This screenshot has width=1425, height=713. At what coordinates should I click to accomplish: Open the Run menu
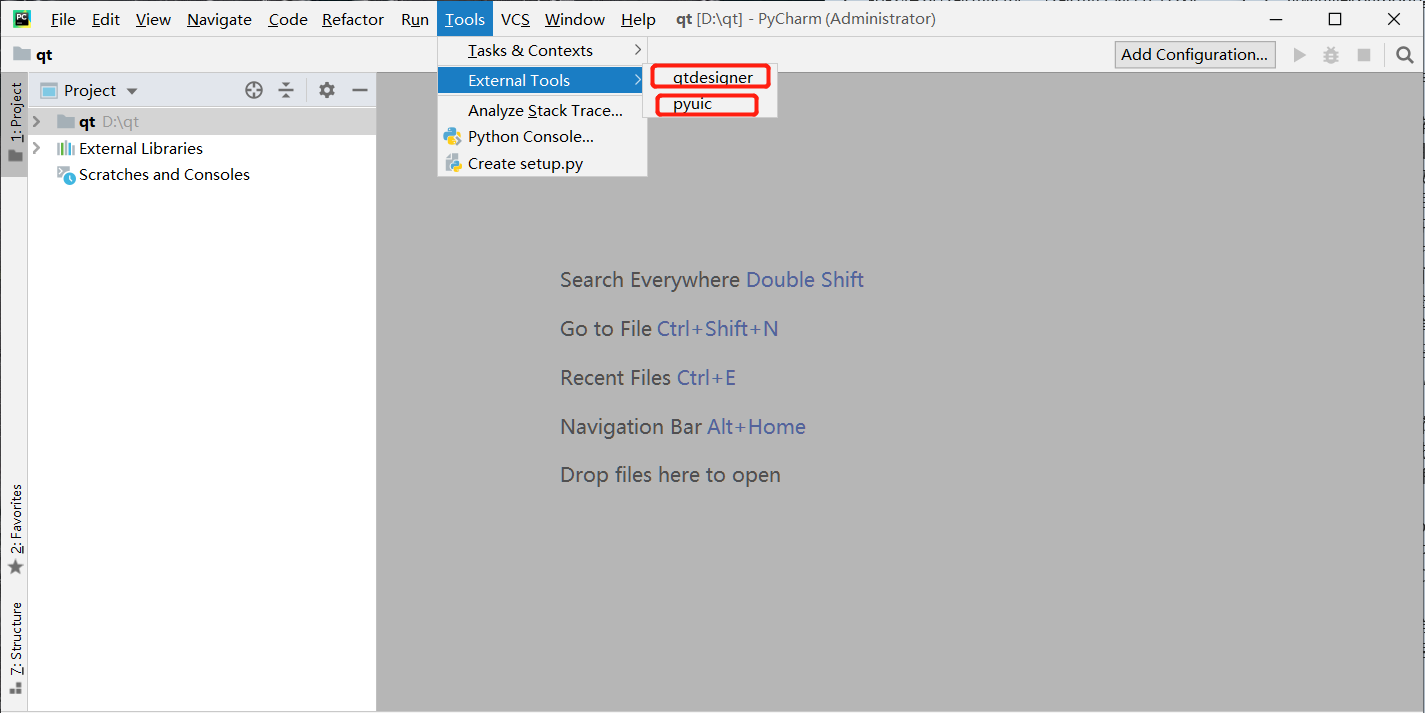point(415,19)
